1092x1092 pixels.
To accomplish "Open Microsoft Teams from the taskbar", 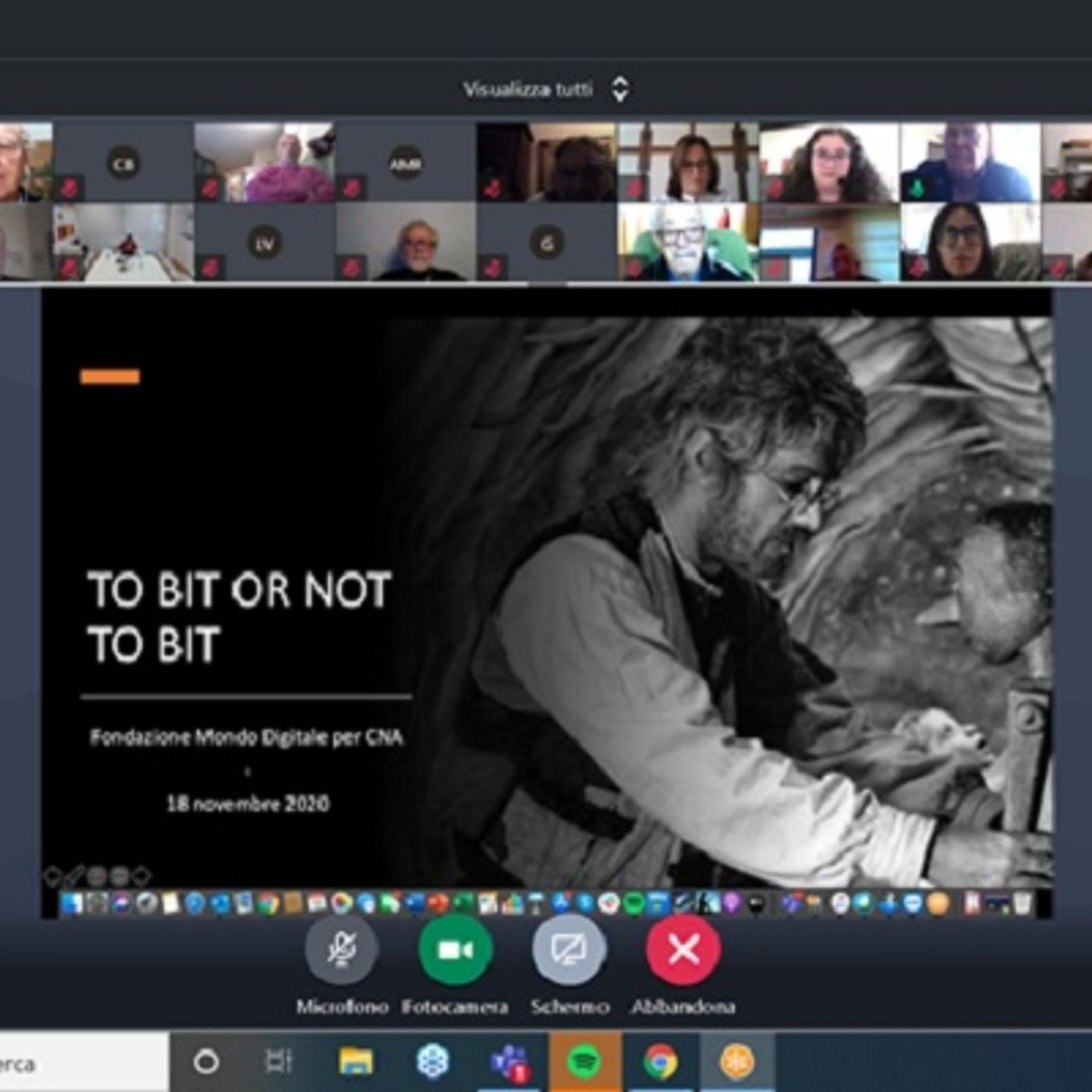I will click(509, 1062).
